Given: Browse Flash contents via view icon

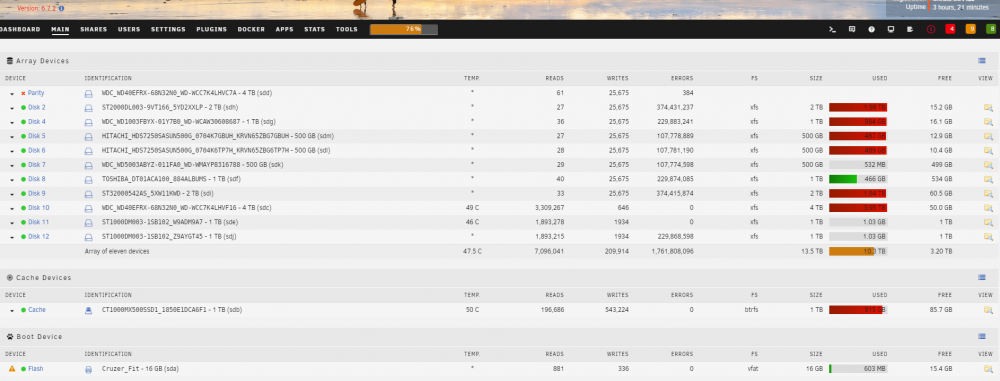Looking at the screenshot, I should pyautogui.click(x=988, y=369).
